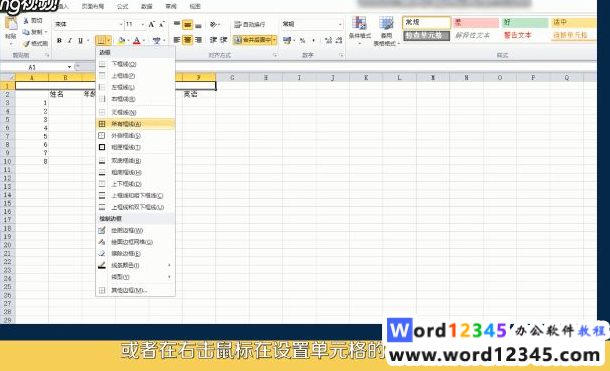Click the Wrap Text button
610x371 pixels.
pyautogui.click(x=250, y=24)
